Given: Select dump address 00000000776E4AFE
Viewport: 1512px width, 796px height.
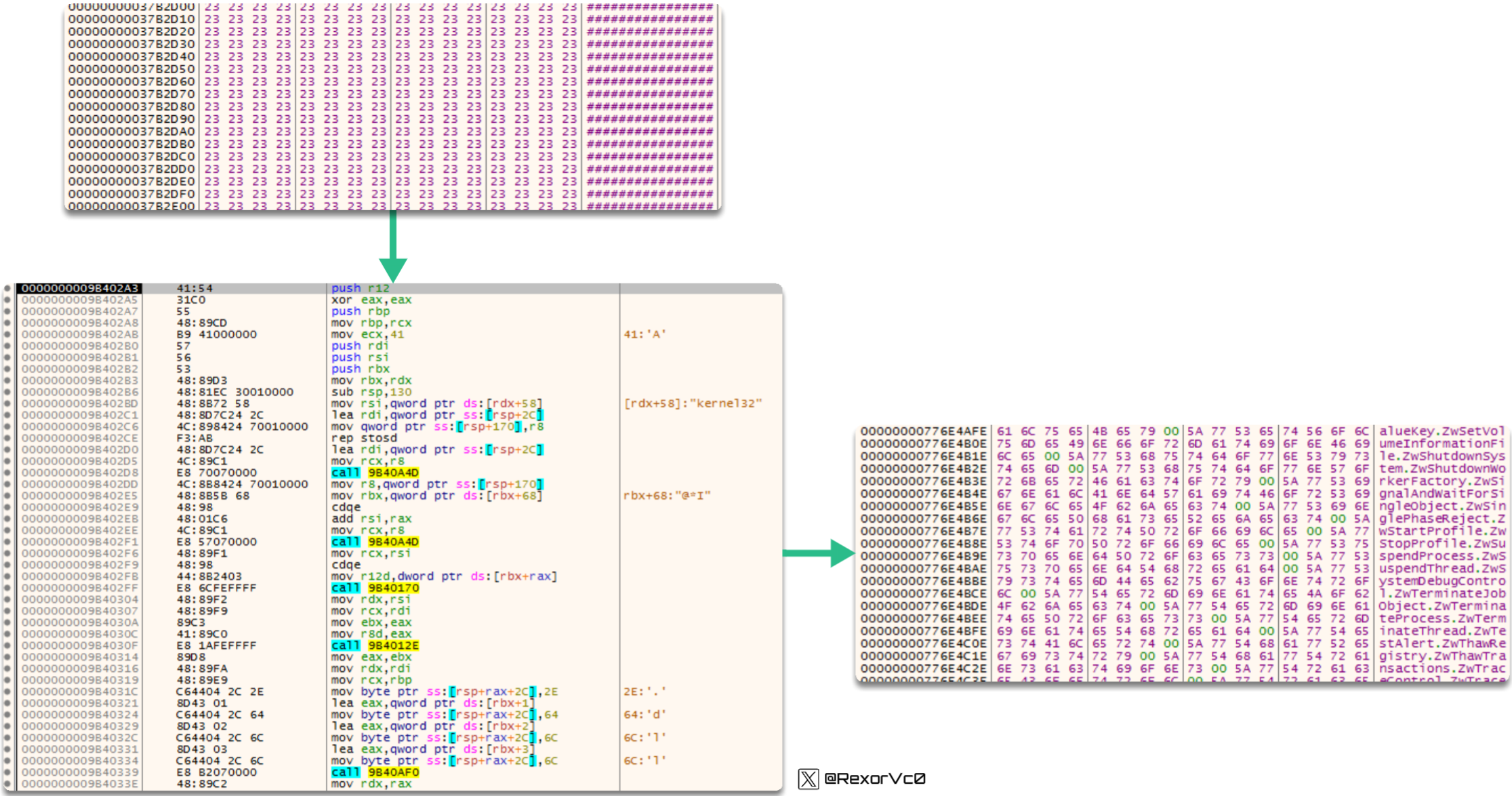Looking at the screenshot, I should point(924,432).
